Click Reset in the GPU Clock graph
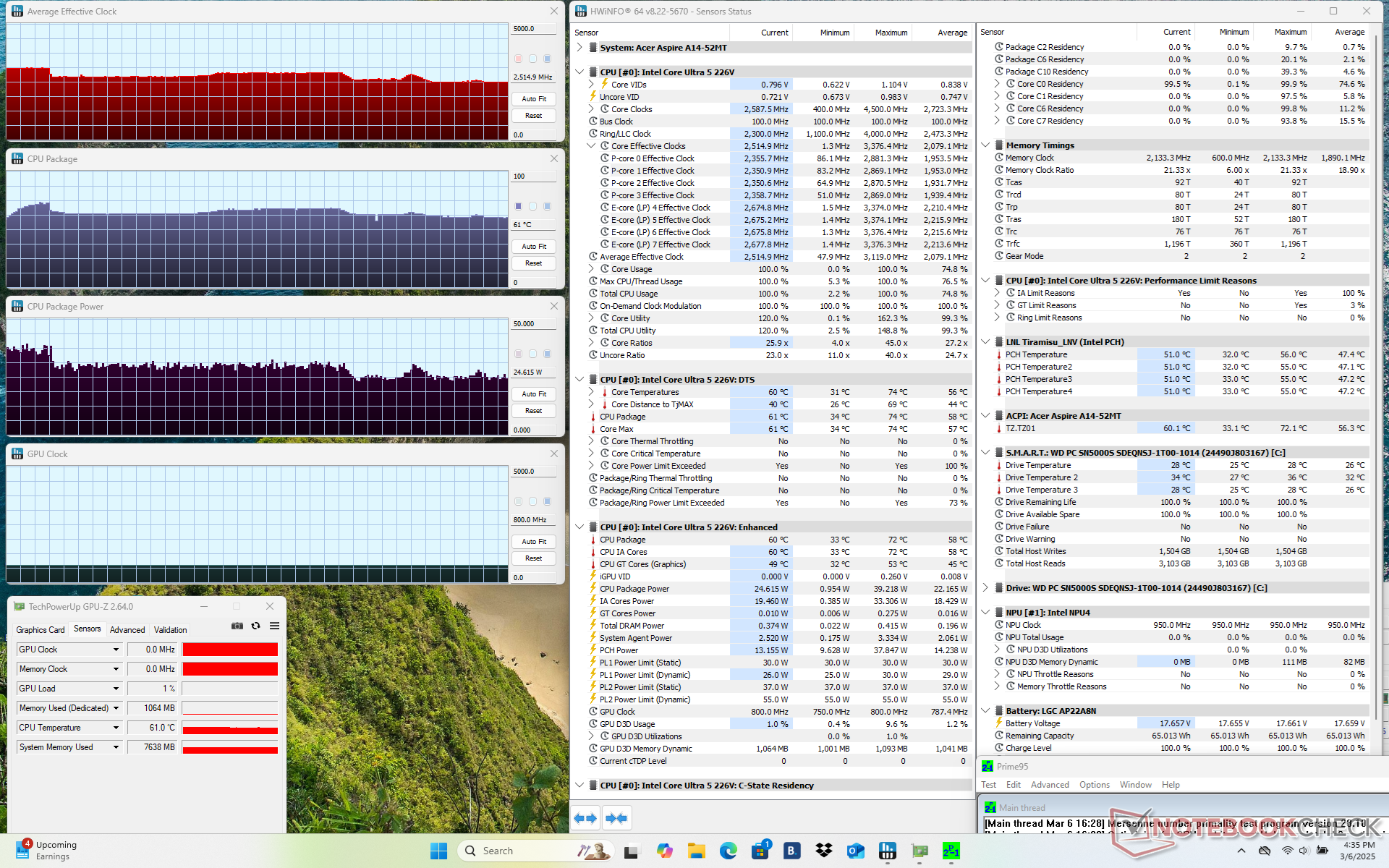 pyautogui.click(x=534, y=558)
